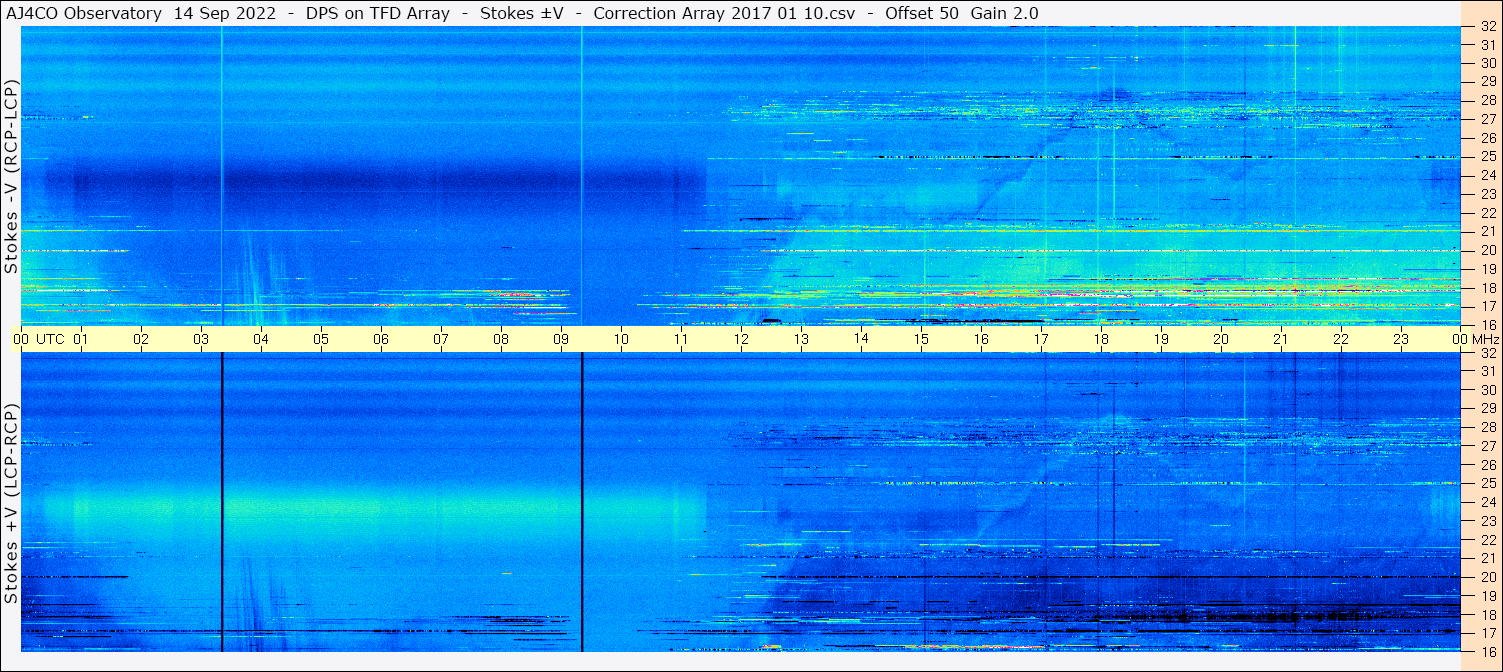Click the 28 MHz tick in the Stokes +V panel
This screenshot has width=1503, height=672.
click(1487, 427)
